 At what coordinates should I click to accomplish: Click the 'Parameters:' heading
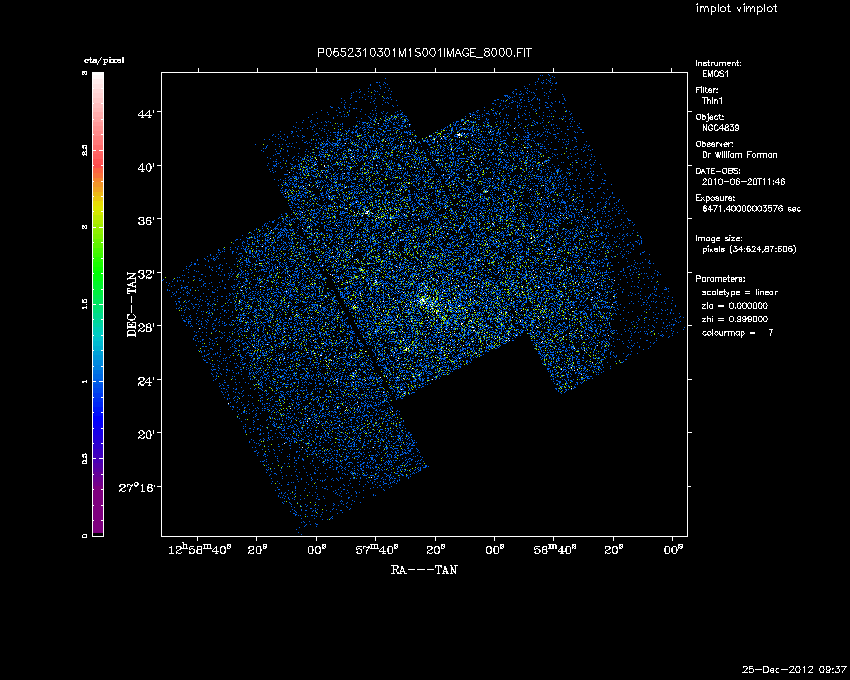[720, 279]
